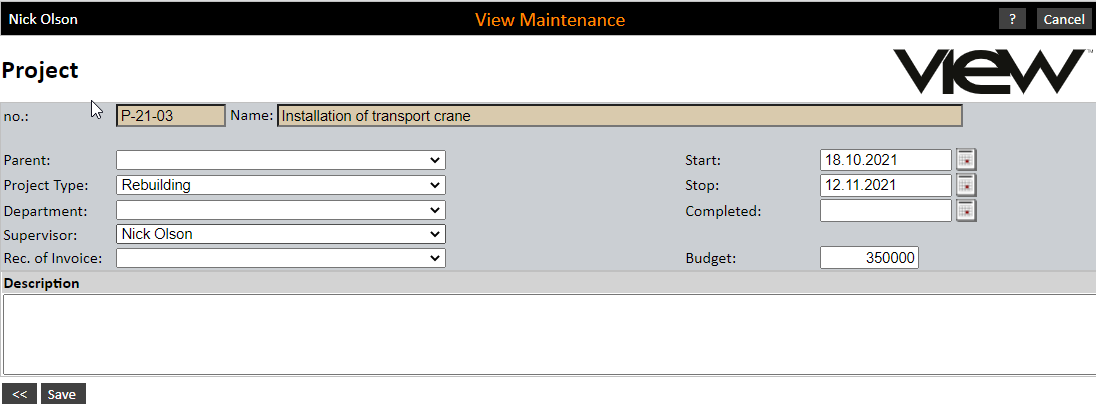
Task: Cancel the project editing
Action: coord(1064,19)
